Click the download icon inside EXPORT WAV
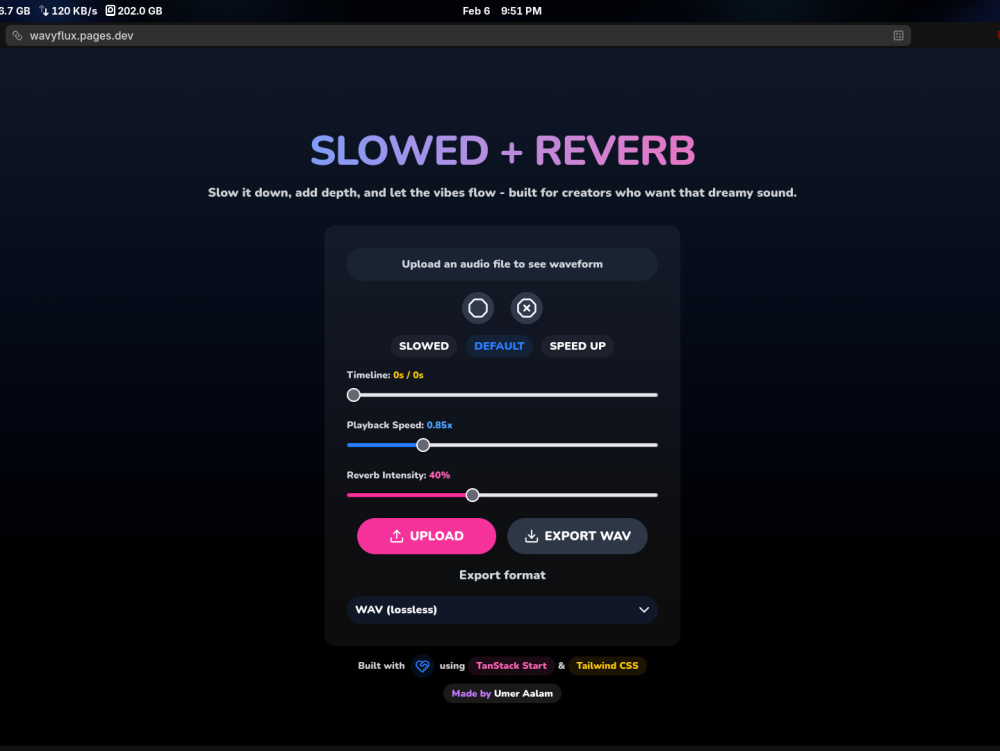 (531, 536)
